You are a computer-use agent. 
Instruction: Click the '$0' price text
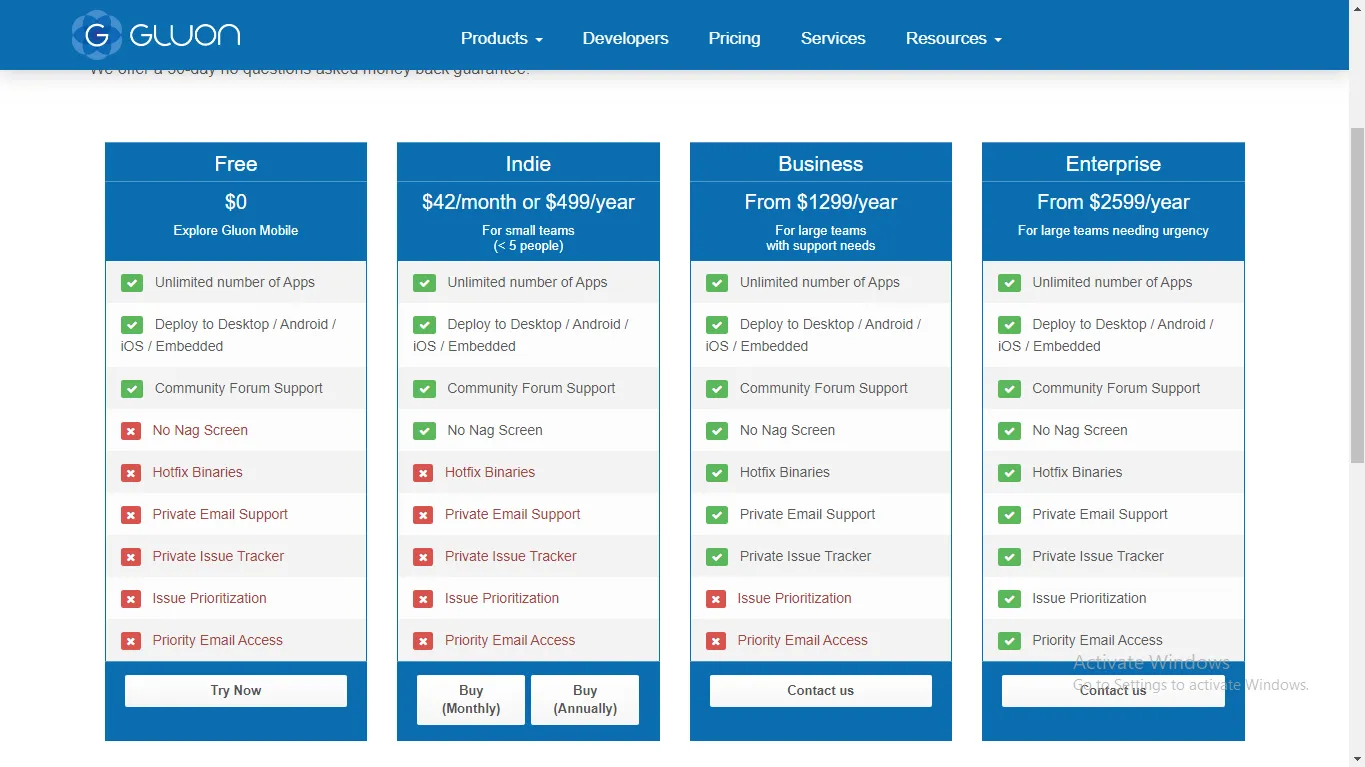click(x=236, y=202)
